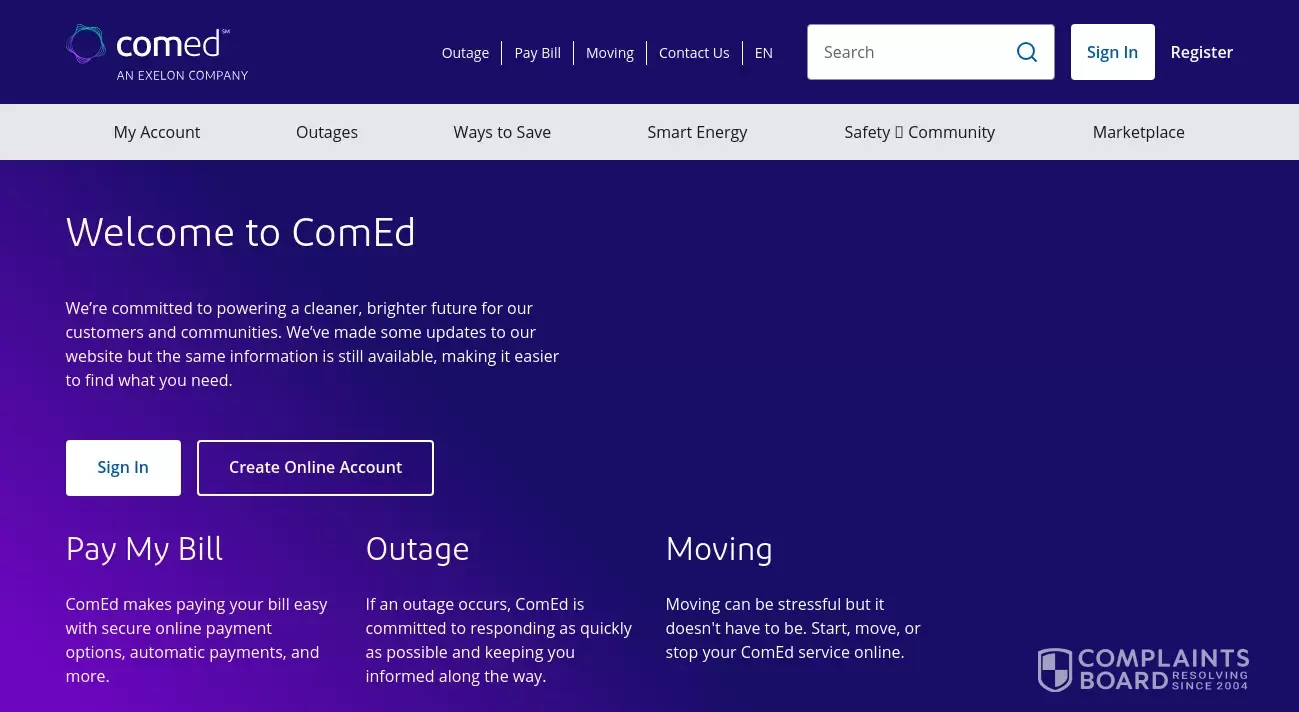Open the Outages navigation menu
The height and width of the screenshot is (712, 1299).
(326, 131)
